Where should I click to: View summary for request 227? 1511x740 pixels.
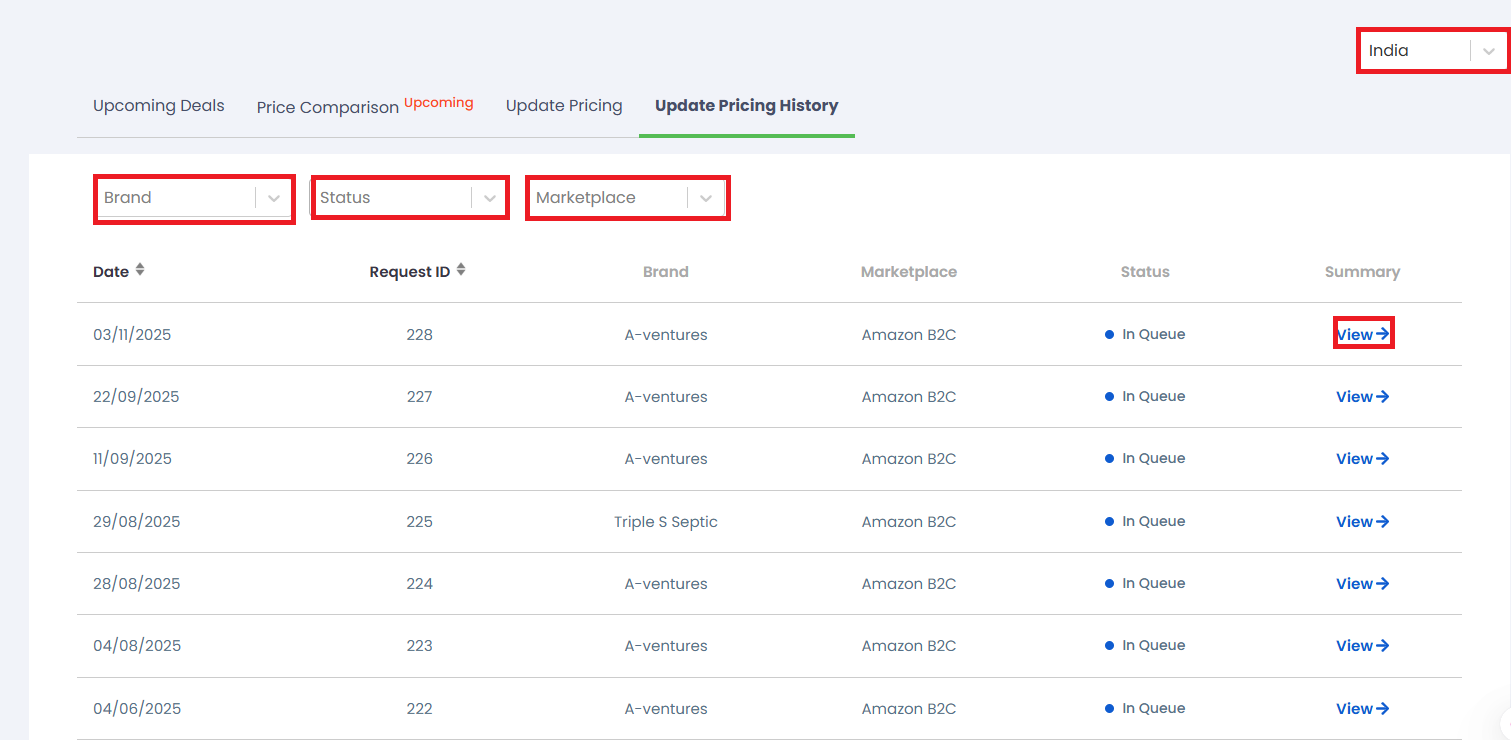click(x=1362, y=397)
